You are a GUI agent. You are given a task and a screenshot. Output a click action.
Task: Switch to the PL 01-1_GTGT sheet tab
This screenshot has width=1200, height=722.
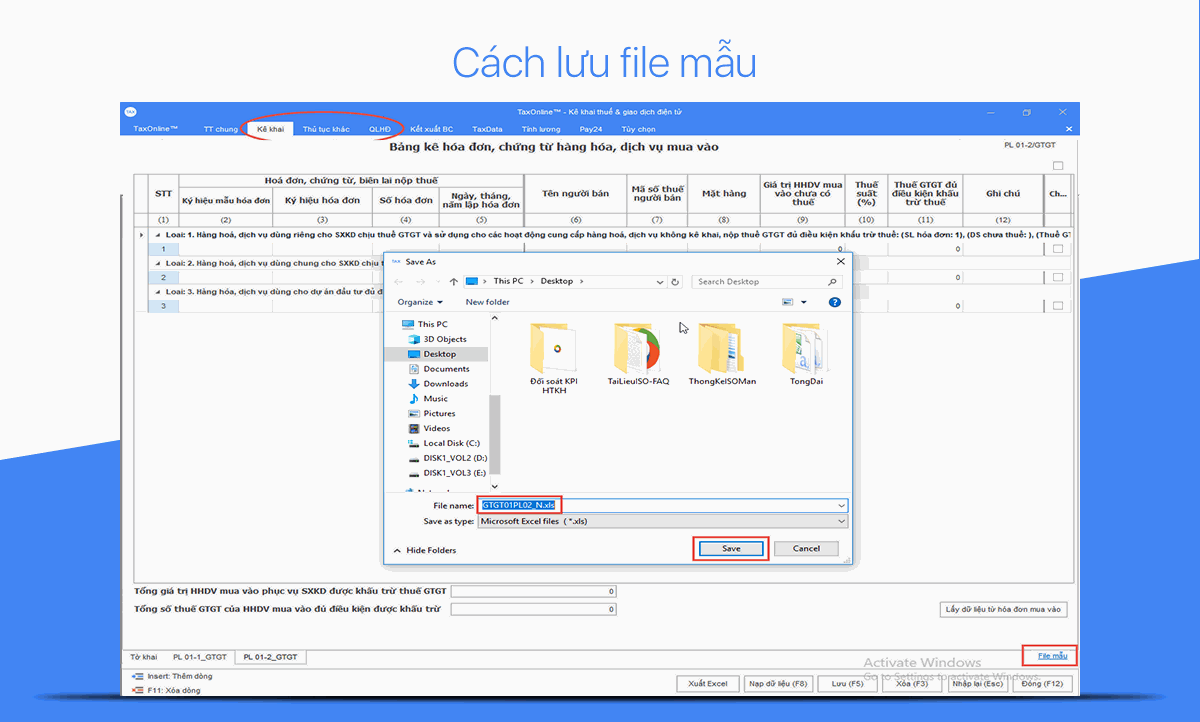200,657
